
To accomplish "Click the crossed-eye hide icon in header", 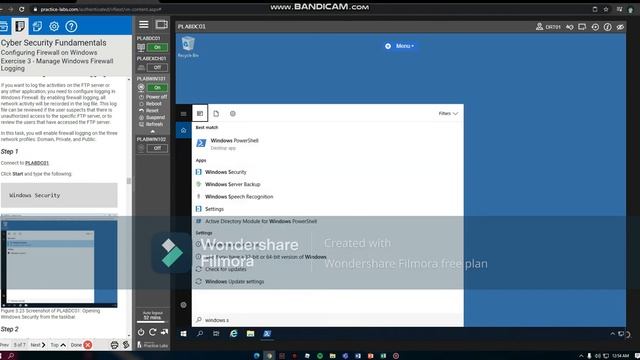I will 620,27.
